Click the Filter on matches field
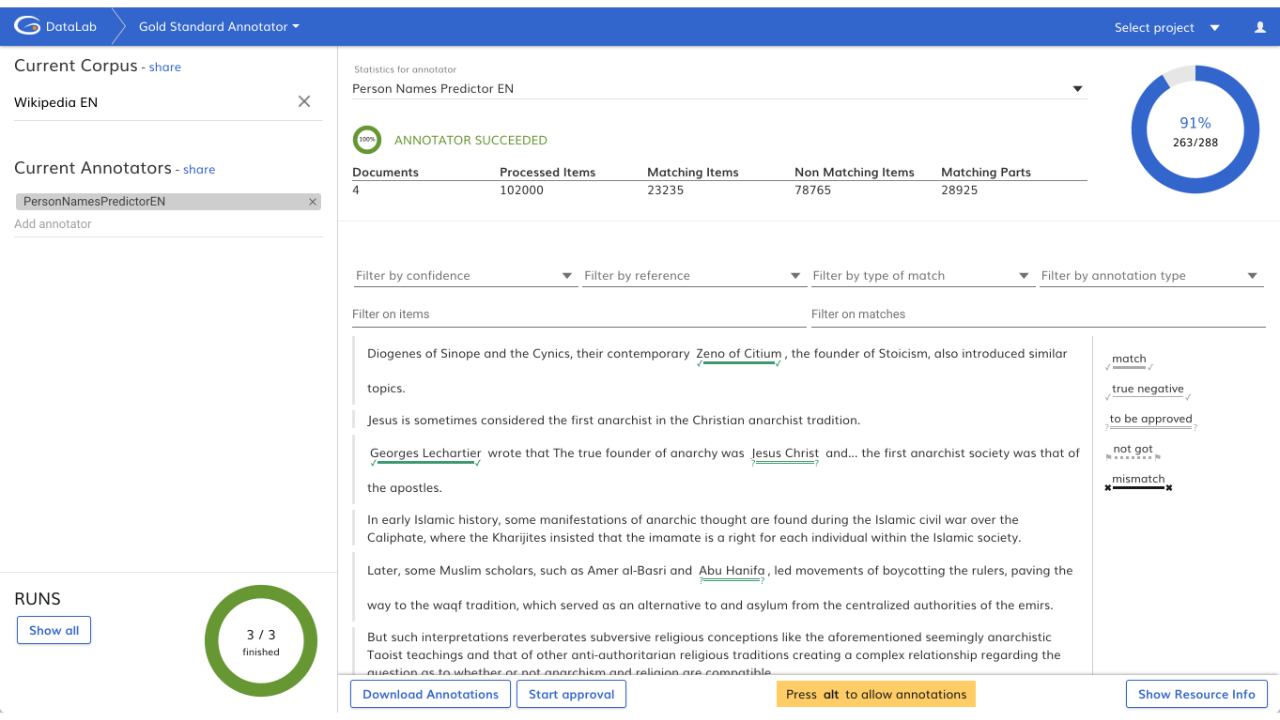 coord(1038,314)
